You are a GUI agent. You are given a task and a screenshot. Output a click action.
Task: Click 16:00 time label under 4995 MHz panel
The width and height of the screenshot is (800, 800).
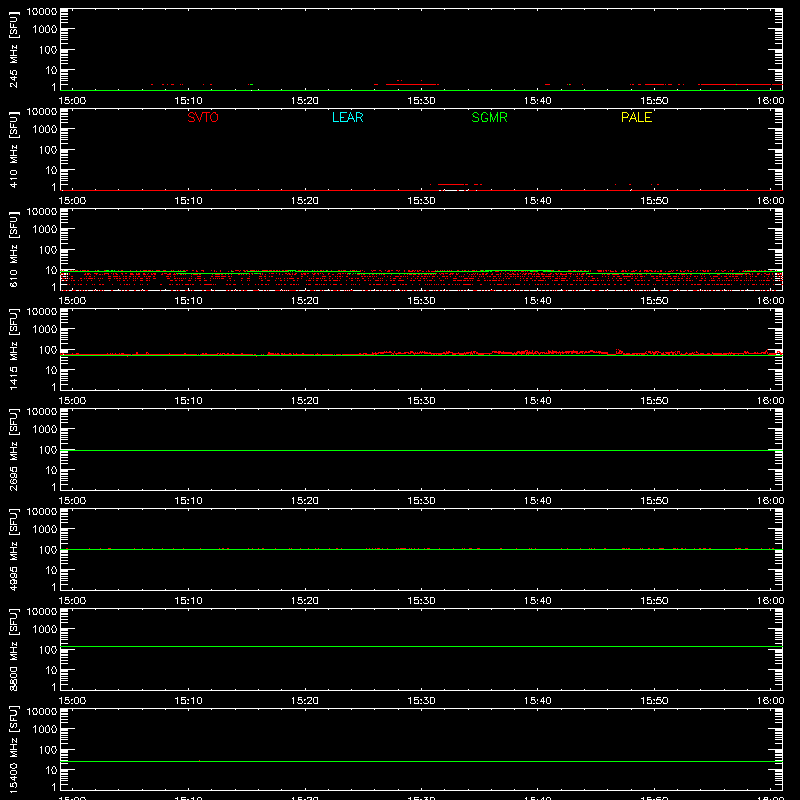point(770,601)
